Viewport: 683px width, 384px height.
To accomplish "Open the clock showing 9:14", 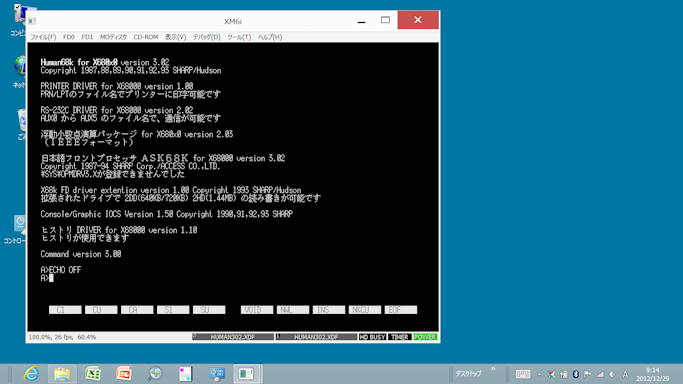I will coord(653,374).
